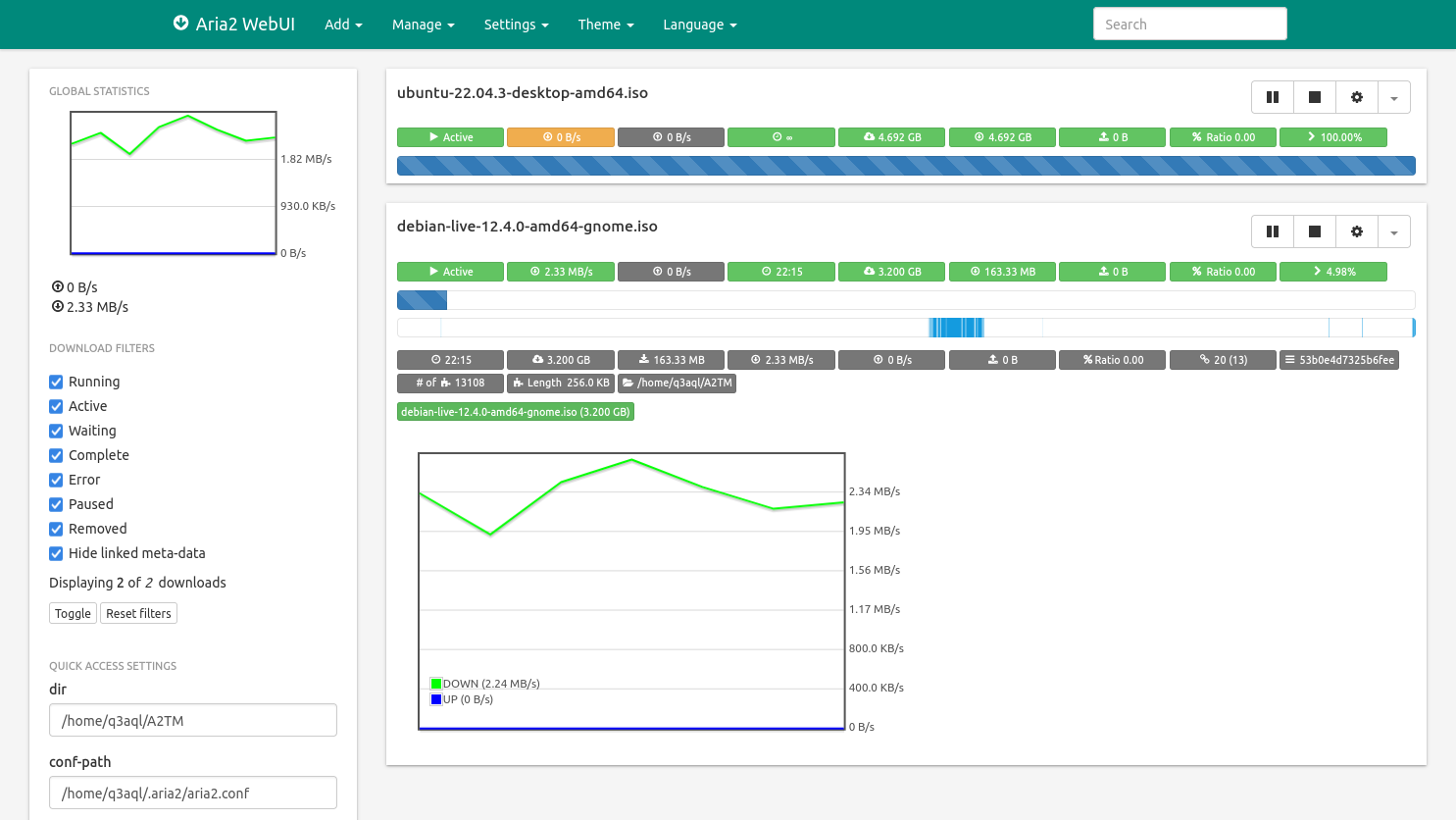
Task: Click the DOWN green legend swatch
Action: pyautogui.click(x=436, y=684)
